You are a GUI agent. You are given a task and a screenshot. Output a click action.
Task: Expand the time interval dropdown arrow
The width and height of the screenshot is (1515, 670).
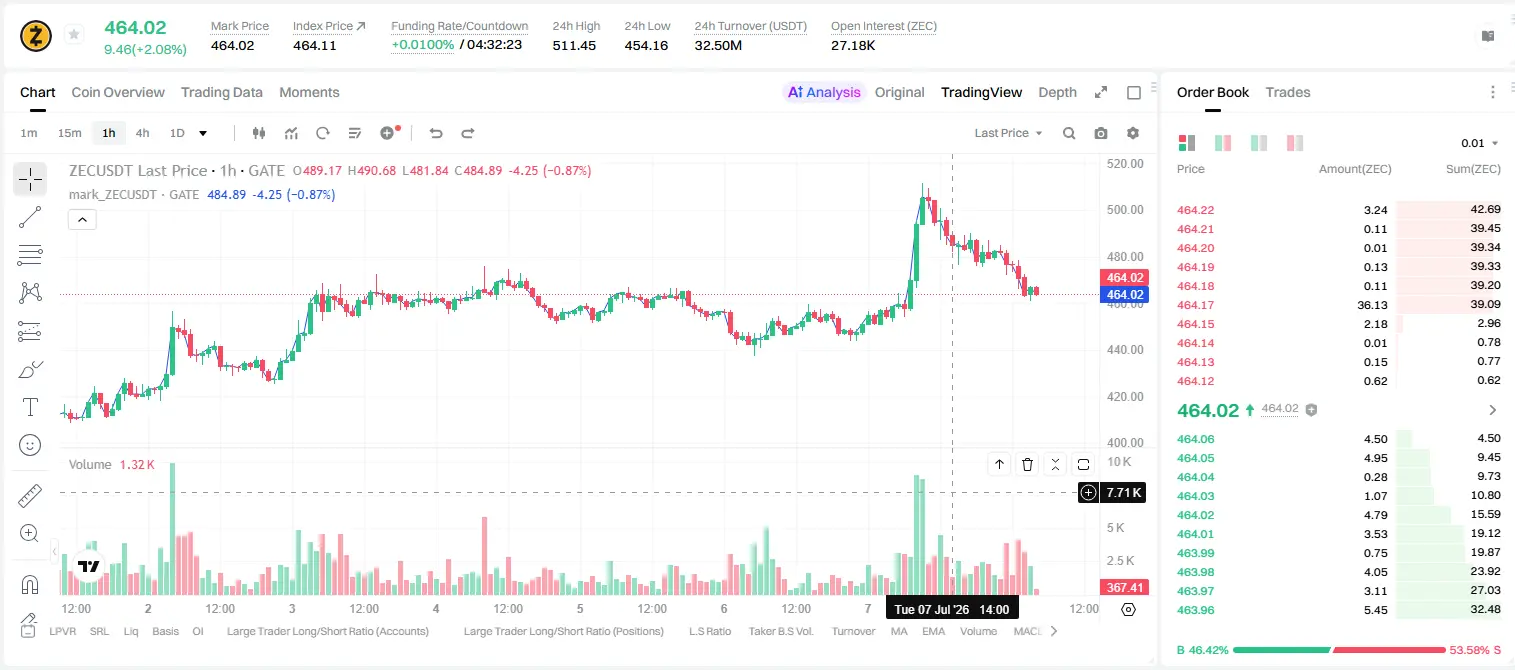pos(203,133)
